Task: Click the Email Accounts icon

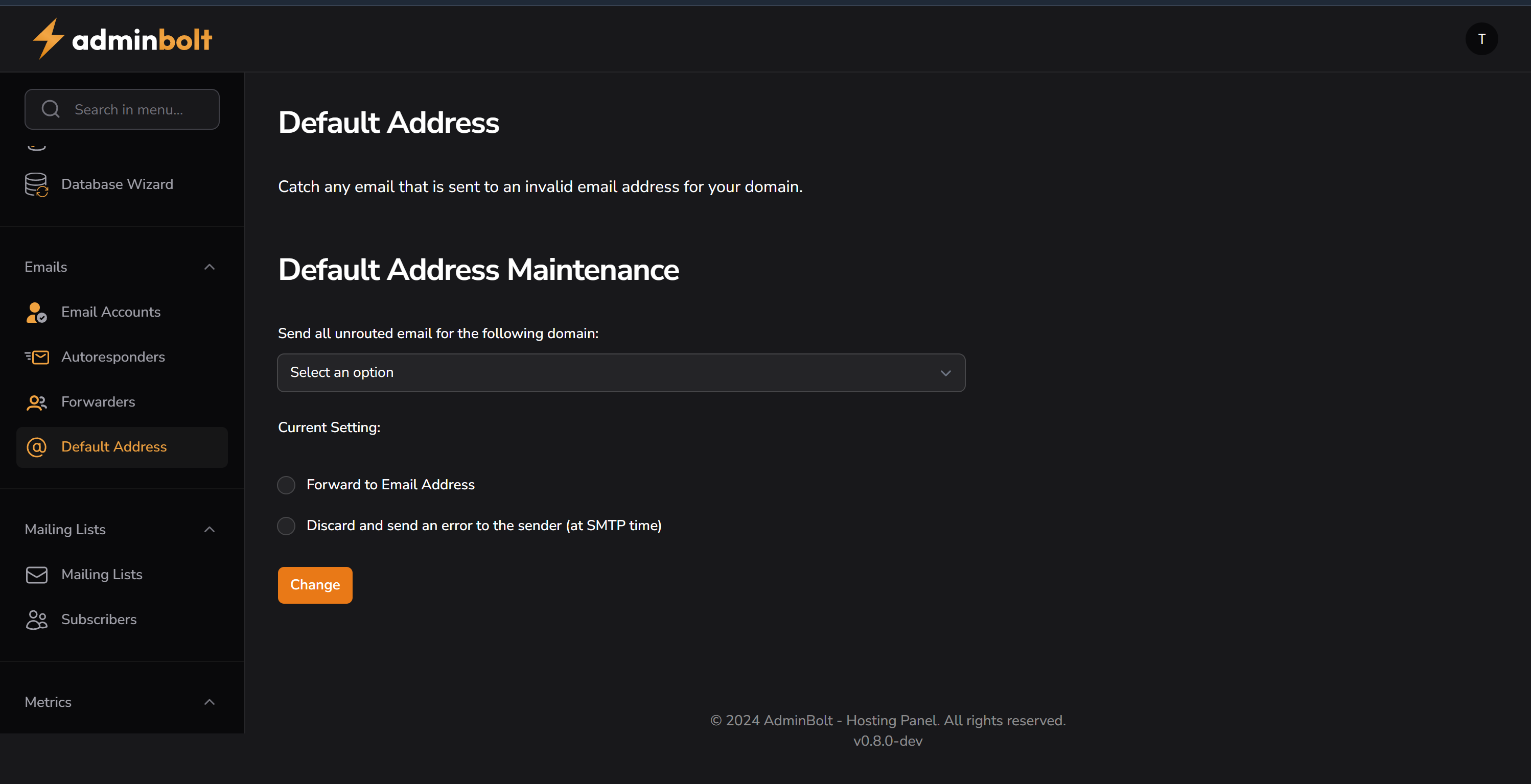Action: (x=36, y=313)
